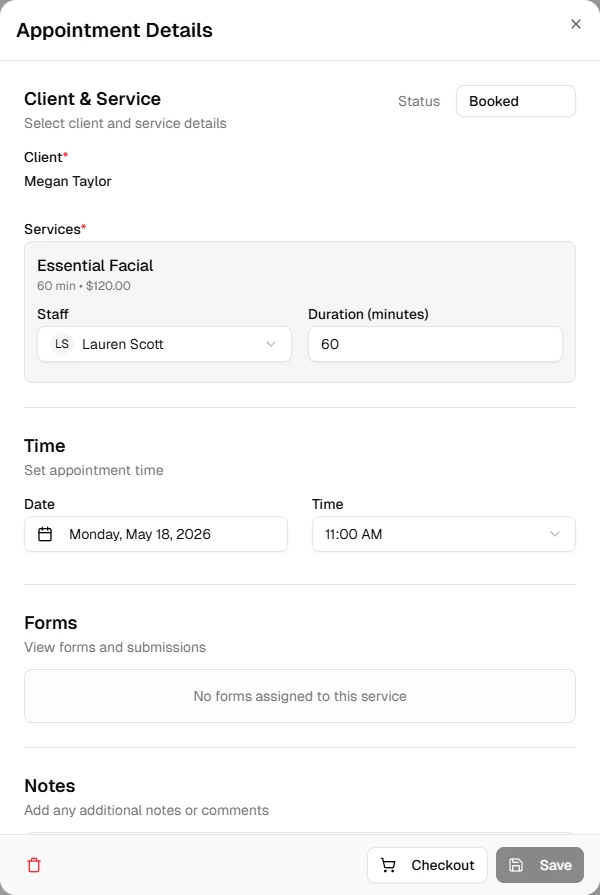Click the View forms and submissions subtitle

pyautogui.click(x=115, y=647)
